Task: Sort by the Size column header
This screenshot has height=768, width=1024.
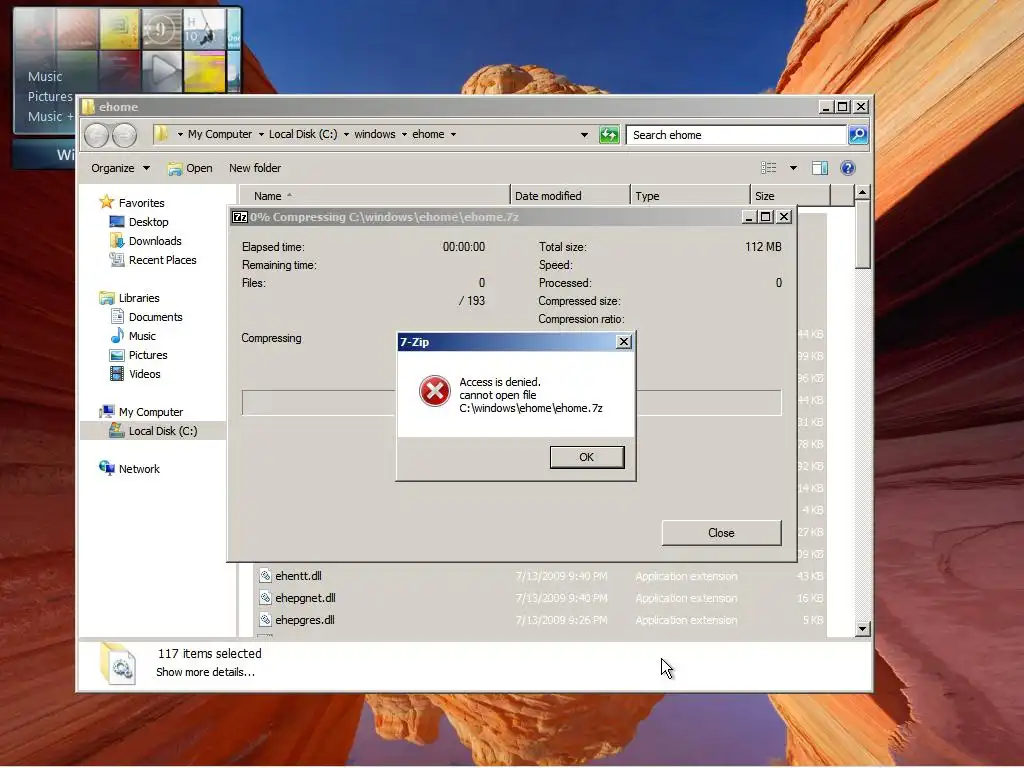Action: tap(790, 196)
